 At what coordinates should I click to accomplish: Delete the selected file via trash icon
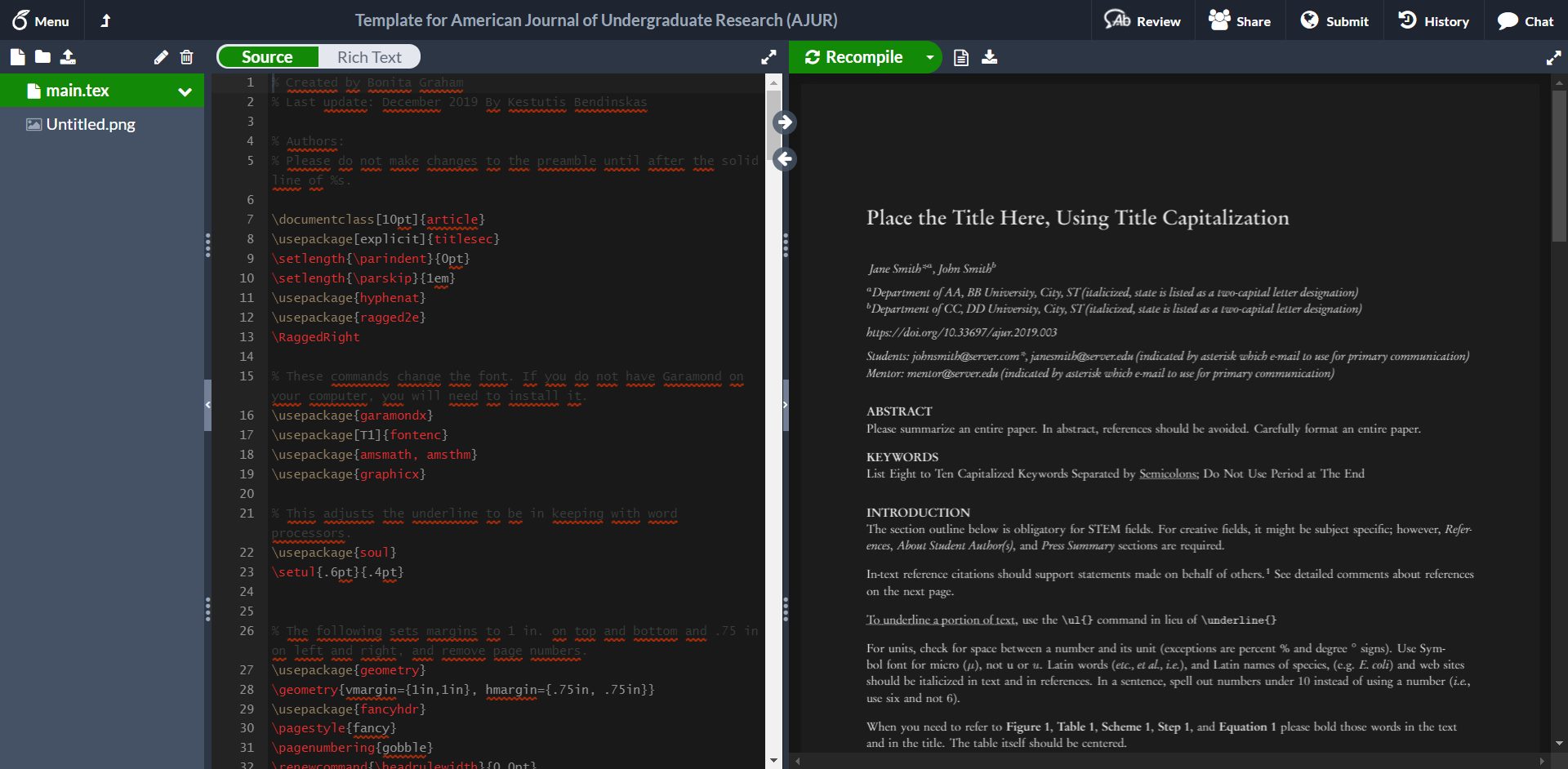coord(187,57)
